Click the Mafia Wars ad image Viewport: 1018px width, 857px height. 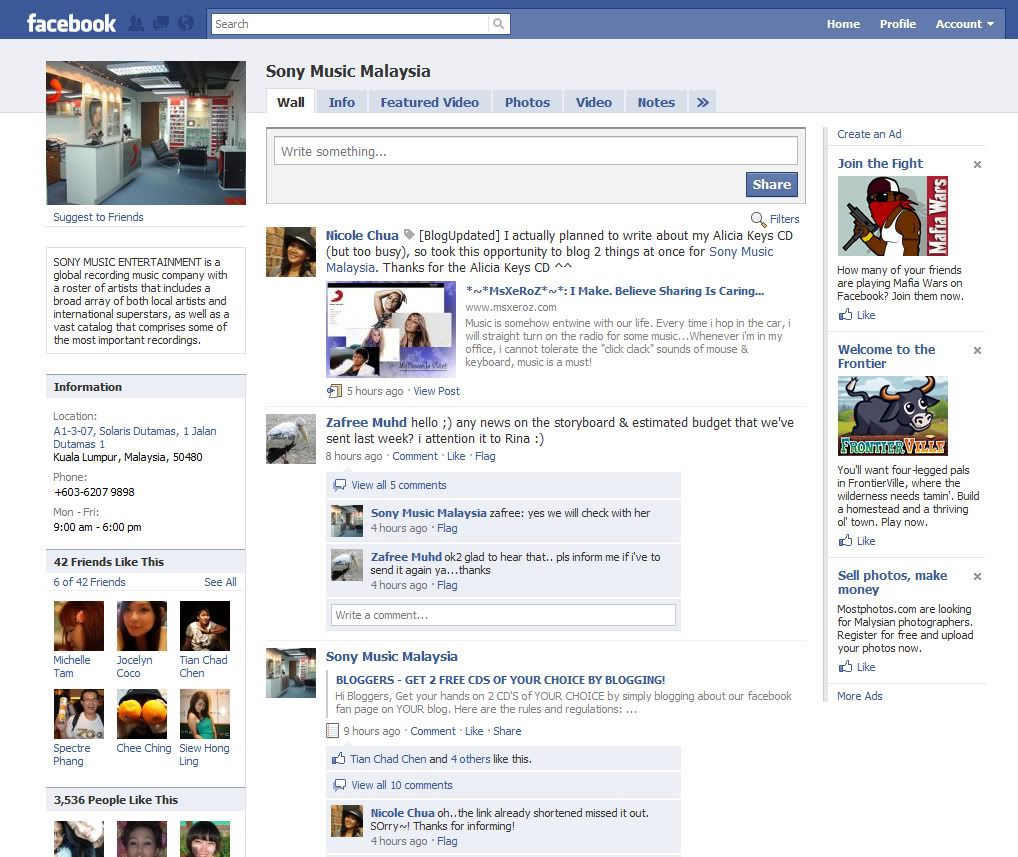pyautogui.click(x=892, y=216)
